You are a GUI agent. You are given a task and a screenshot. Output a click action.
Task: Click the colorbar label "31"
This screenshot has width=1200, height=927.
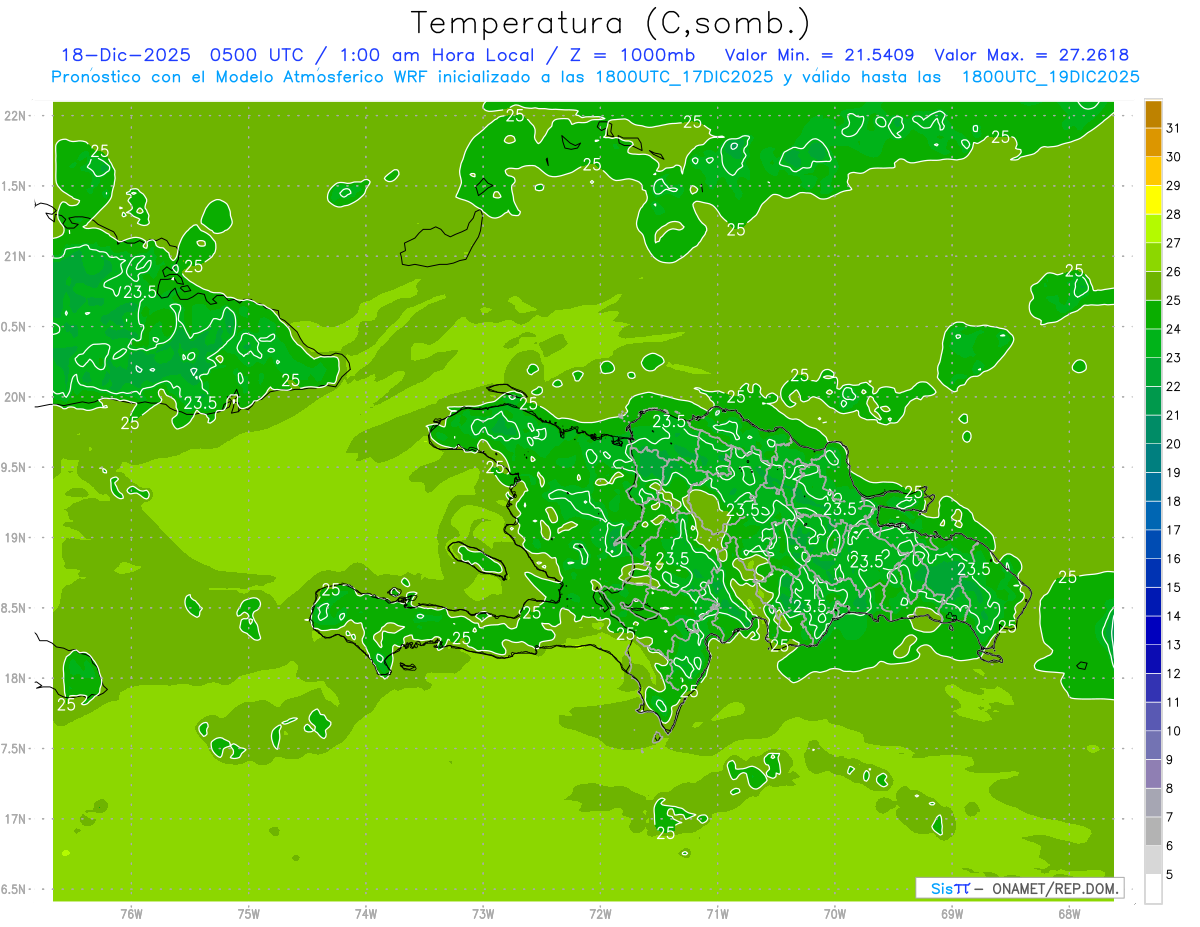pyautogui.click(x=1173, y=128)
